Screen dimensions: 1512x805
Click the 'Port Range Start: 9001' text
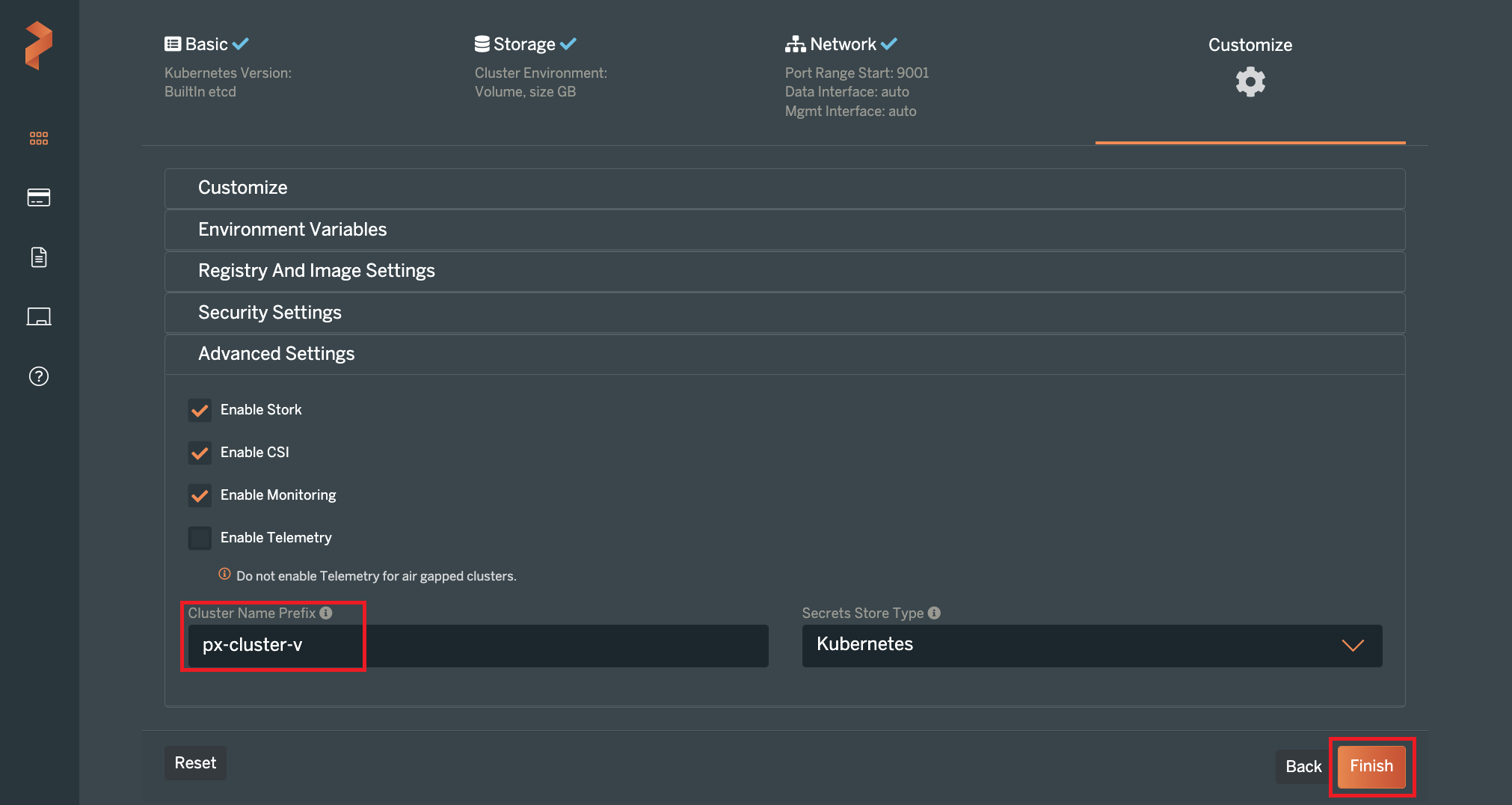[x=857, y=73]
